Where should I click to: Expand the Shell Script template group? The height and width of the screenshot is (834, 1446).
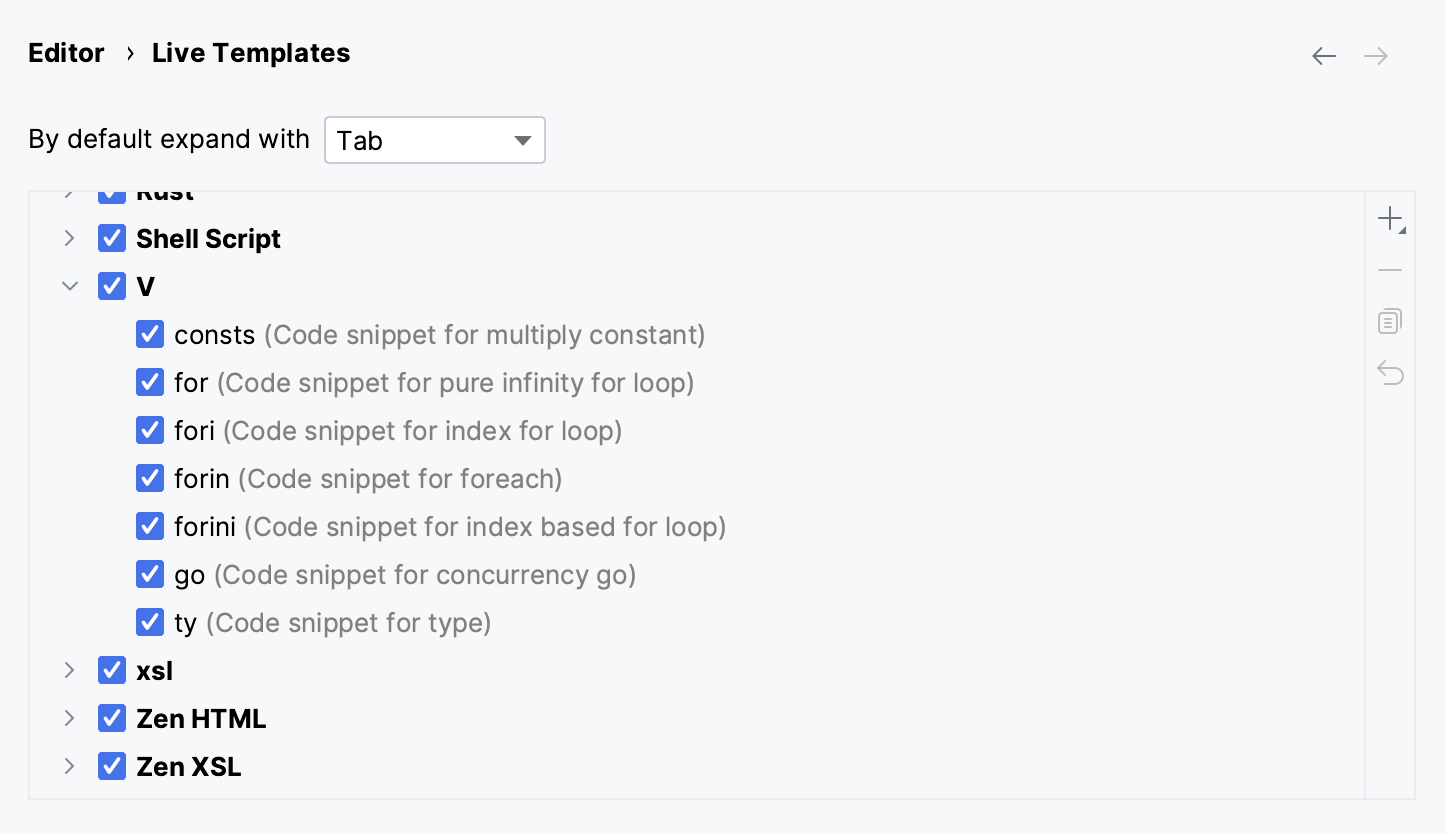[69, 238]
